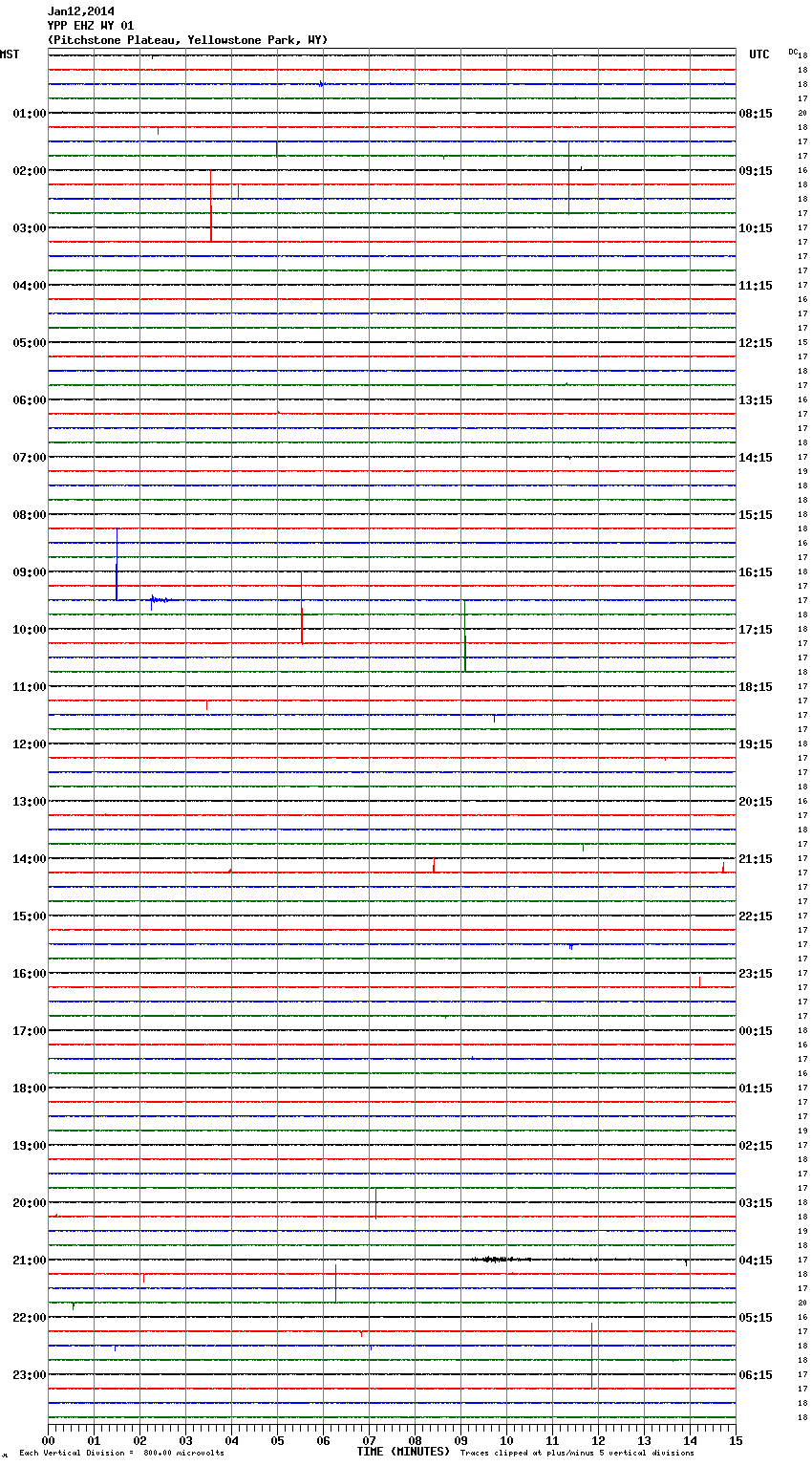Select the 00:15 UTC time label
The height and width of the screenshot is (1466, 812).
pos(756,1031)
